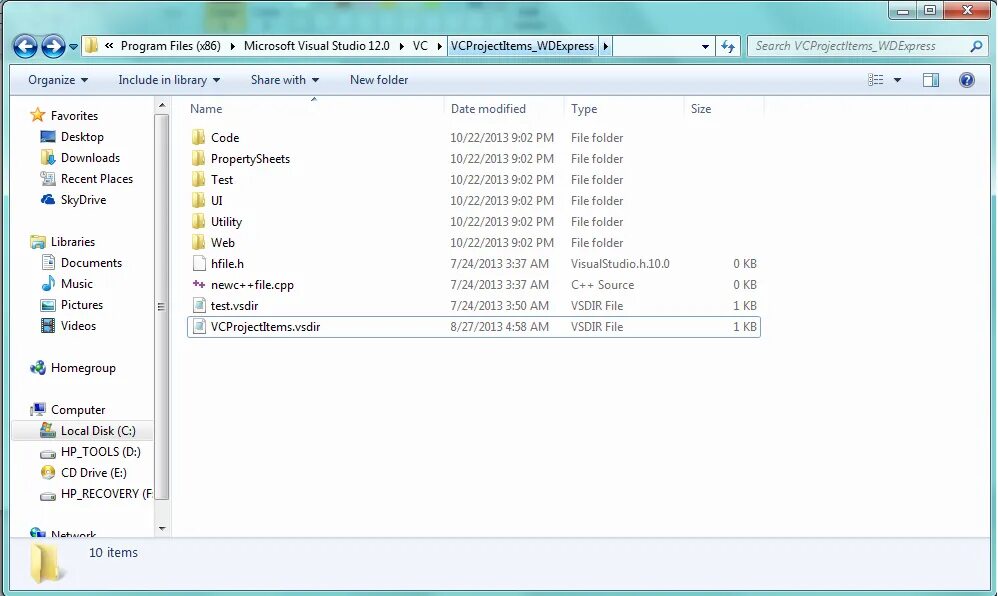
Task: Go forward with the Forward arrow button
Action: click(53, 46)
